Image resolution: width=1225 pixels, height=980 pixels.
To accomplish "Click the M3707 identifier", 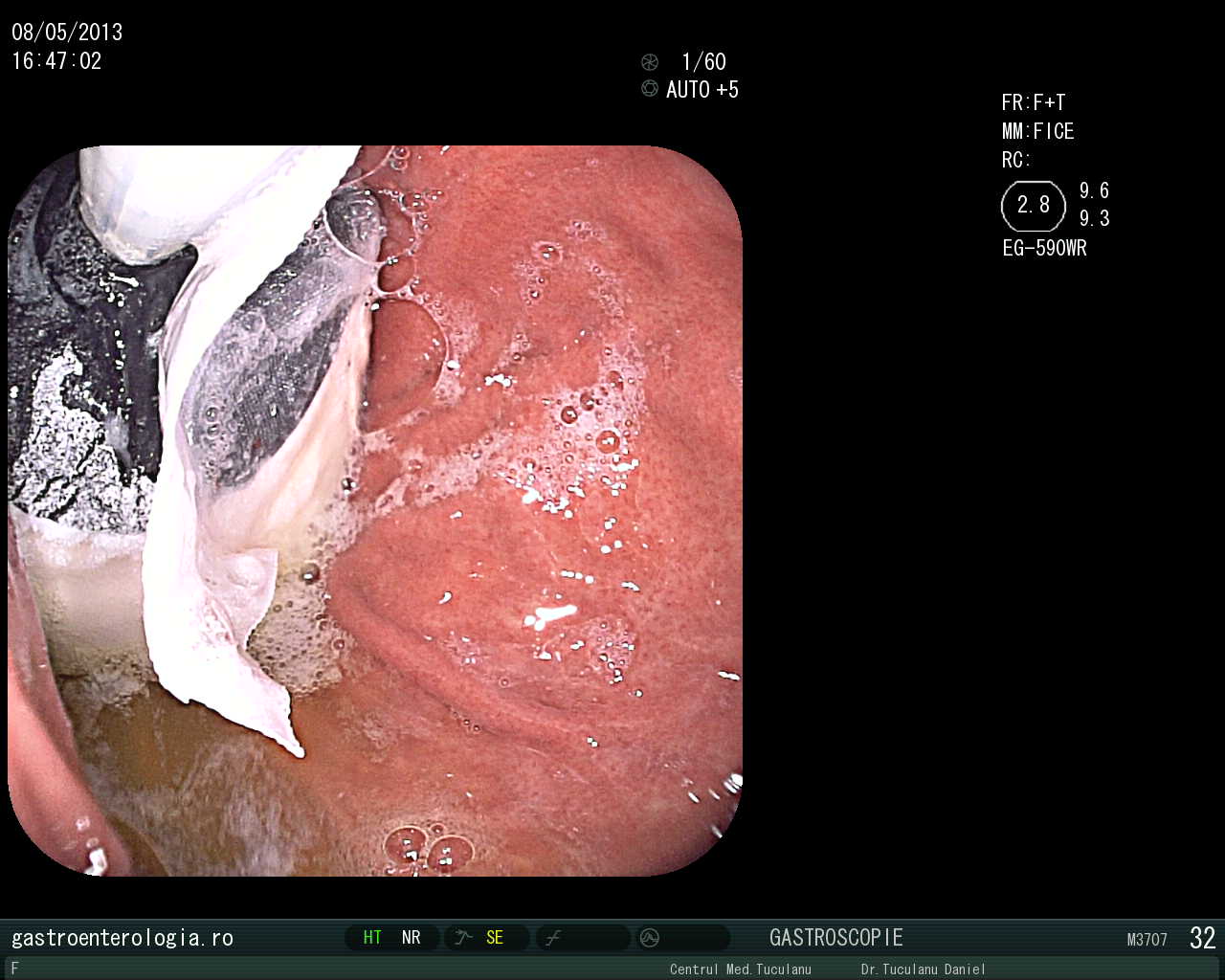I will pos(1147,940).
